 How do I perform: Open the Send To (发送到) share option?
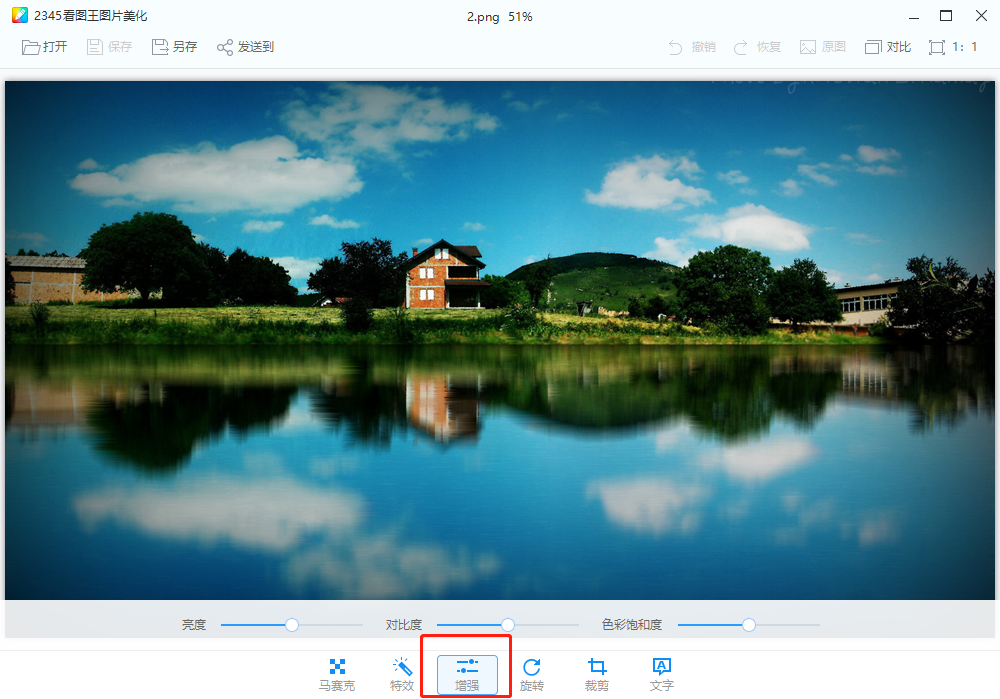[x=245, y=47]
